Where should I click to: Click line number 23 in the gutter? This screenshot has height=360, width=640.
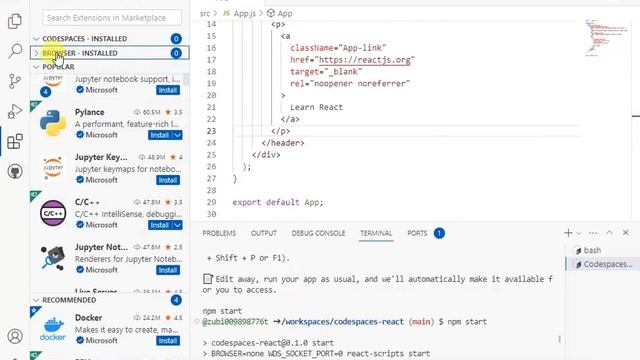(211, 131)
